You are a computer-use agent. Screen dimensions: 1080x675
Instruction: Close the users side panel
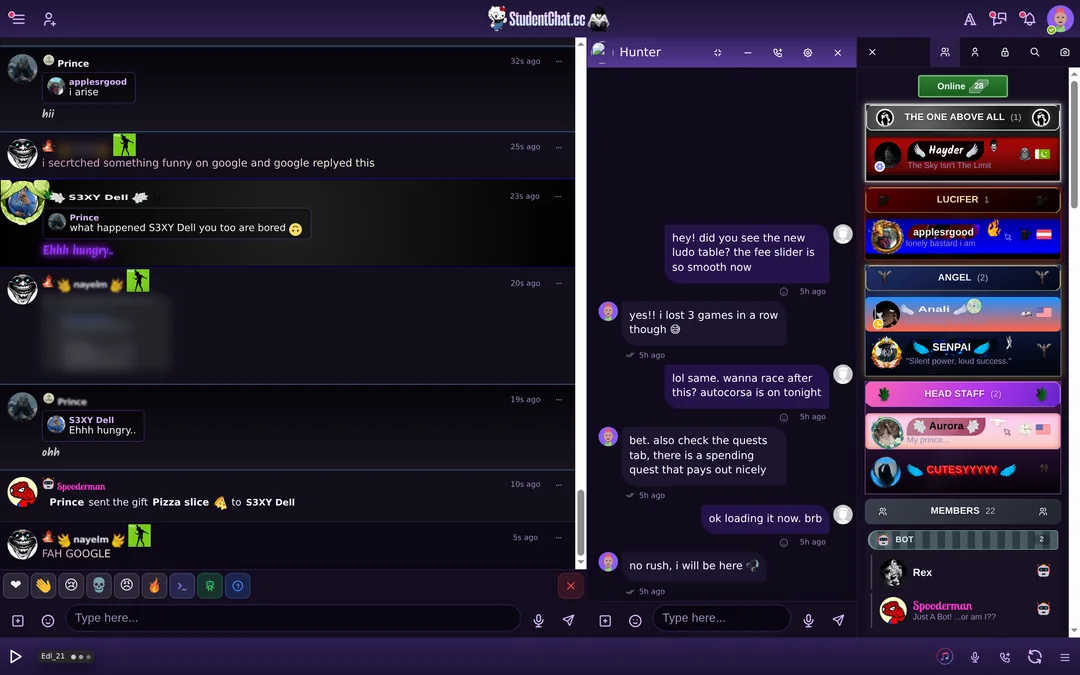(x=872, y=52)
